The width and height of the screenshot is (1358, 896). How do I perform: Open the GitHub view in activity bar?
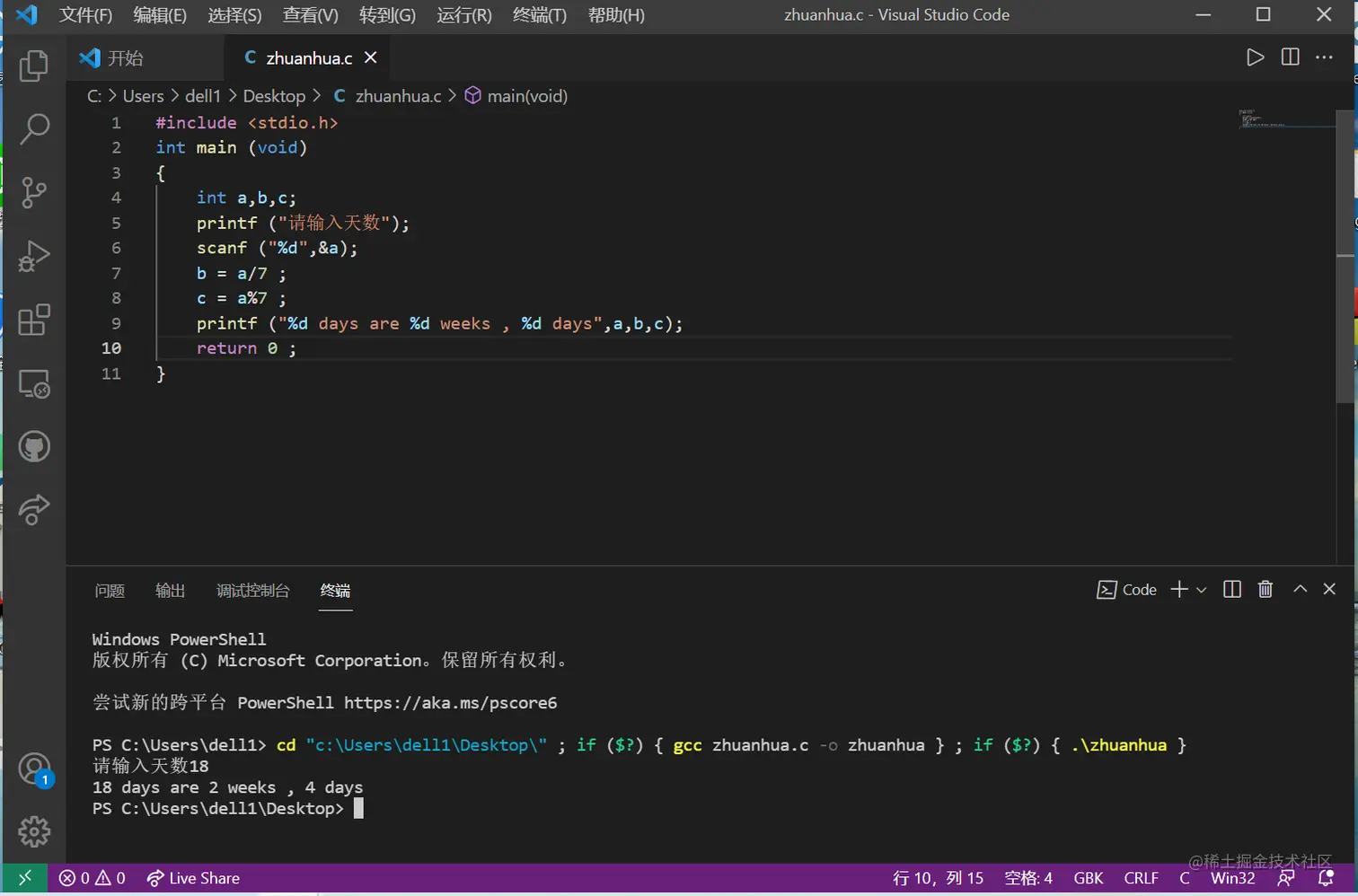(34, 447)
